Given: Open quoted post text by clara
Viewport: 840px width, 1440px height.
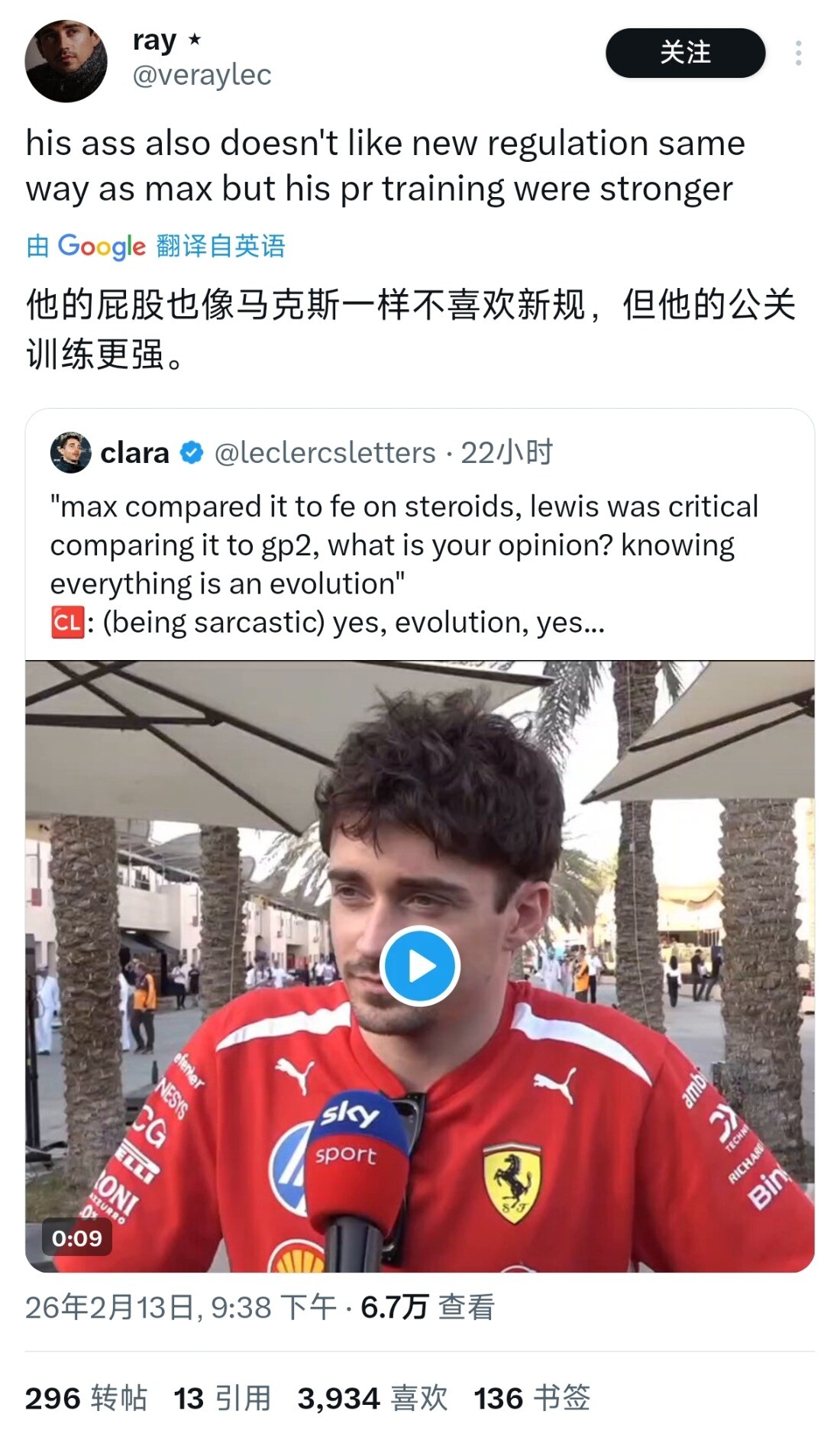Looking at the screenshot, I should (404, 565).
